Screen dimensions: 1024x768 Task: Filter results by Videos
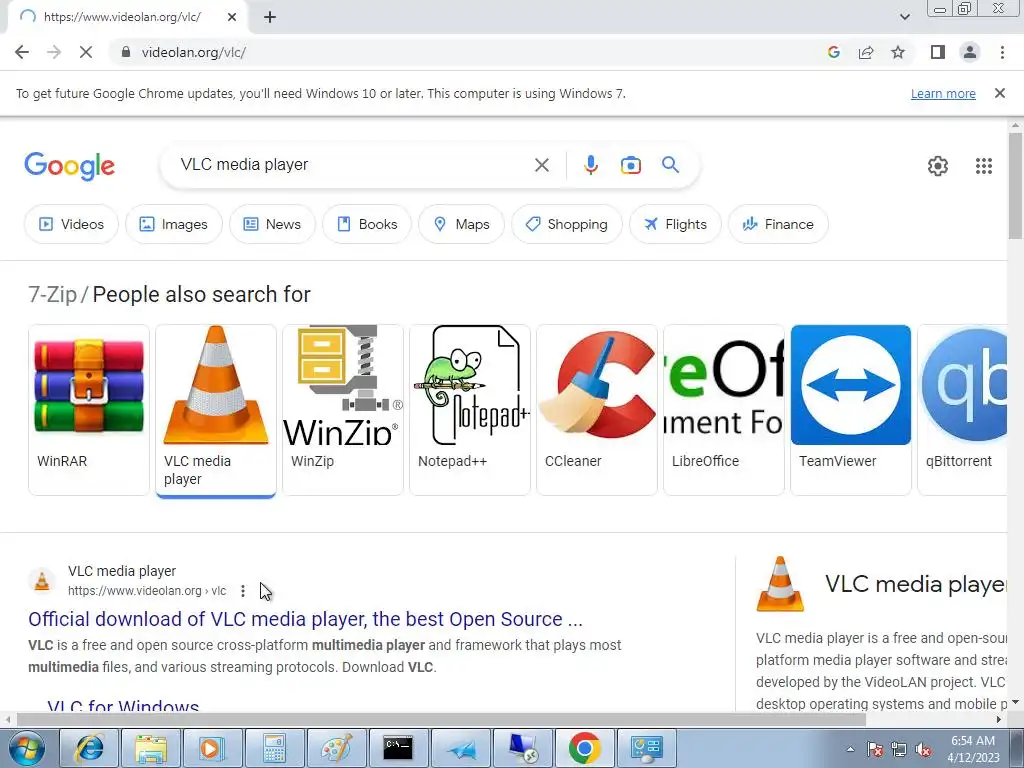pos(71,224)
